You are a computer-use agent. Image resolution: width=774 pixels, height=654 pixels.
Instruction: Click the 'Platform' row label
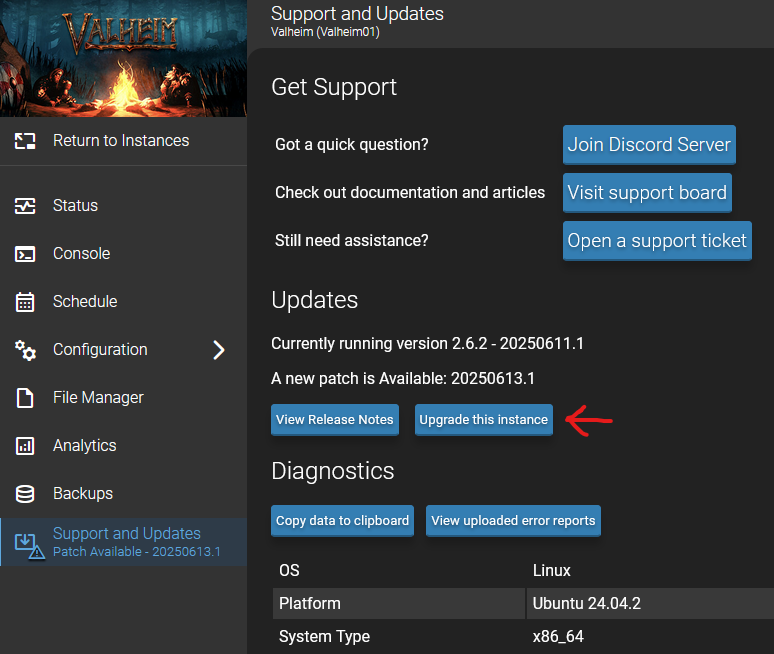point(310,603)
